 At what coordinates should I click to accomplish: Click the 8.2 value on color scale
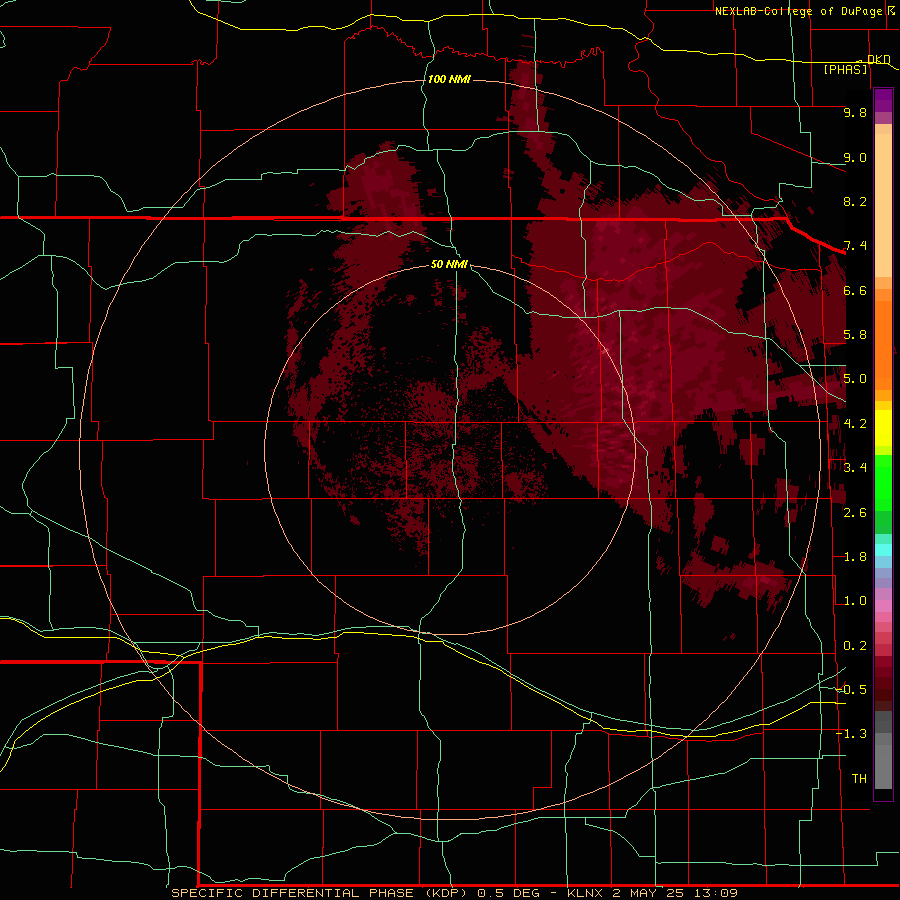point(855,201)
